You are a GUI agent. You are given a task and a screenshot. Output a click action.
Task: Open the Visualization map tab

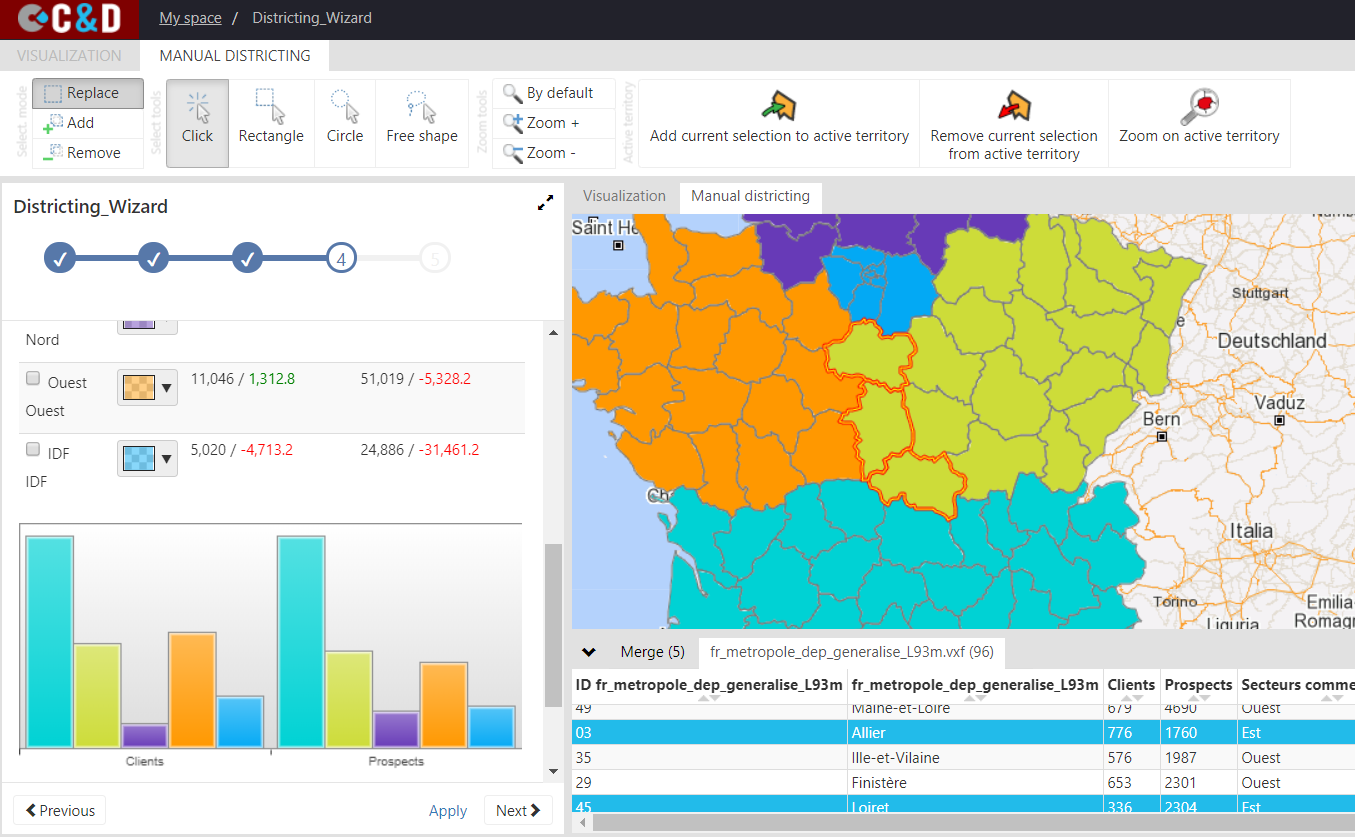coord(624,197)
